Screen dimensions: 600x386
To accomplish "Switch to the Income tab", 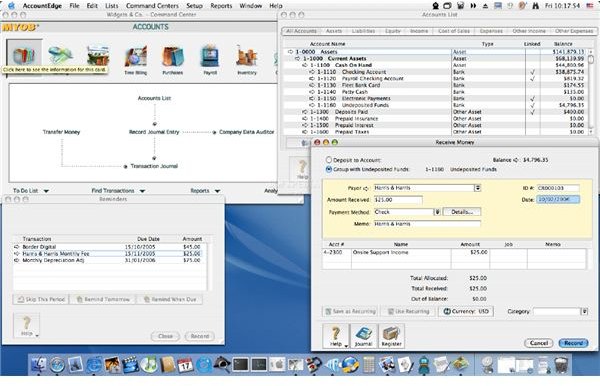I will pos(419,31).
